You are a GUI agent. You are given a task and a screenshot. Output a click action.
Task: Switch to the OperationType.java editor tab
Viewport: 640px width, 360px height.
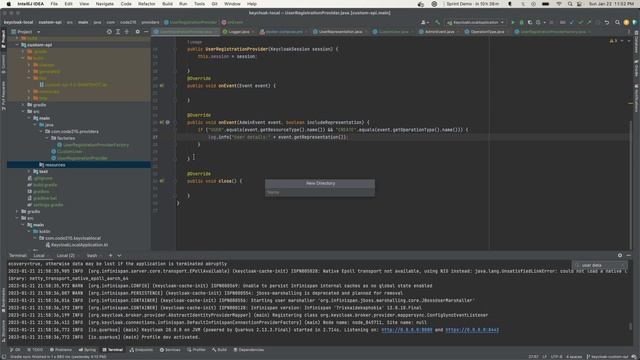click(487, 31)
